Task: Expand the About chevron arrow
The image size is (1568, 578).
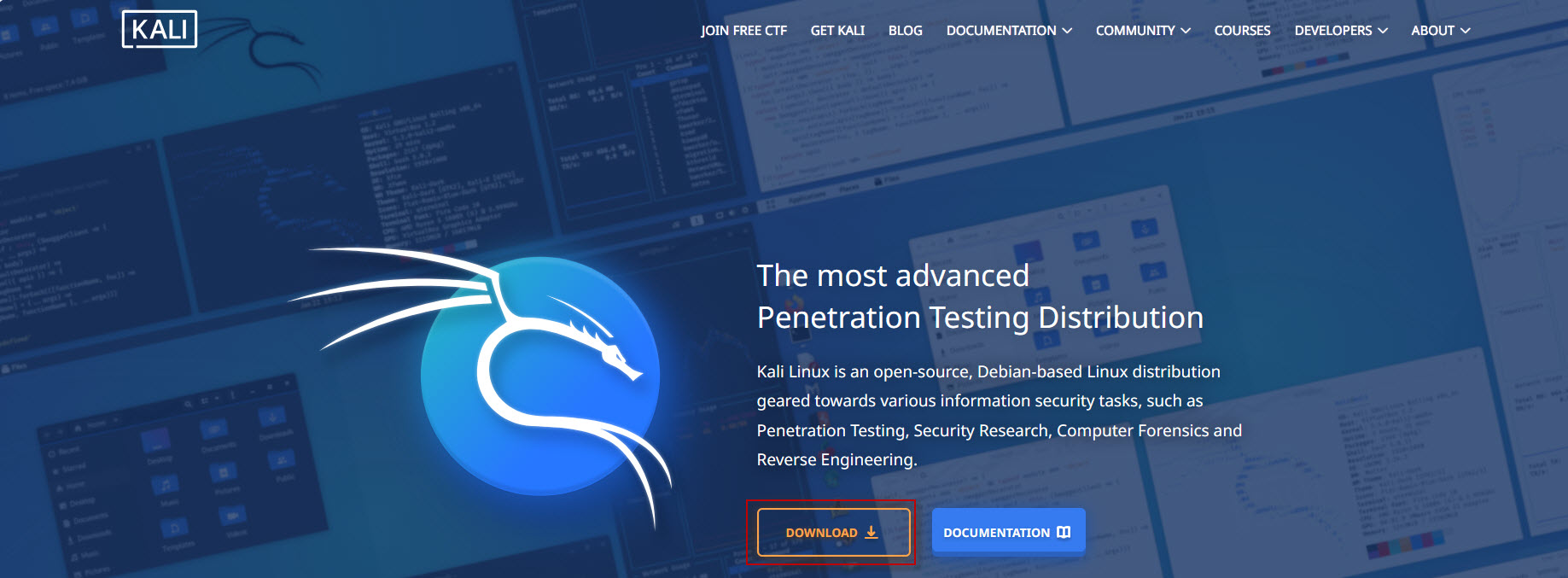Action: 1466,31
